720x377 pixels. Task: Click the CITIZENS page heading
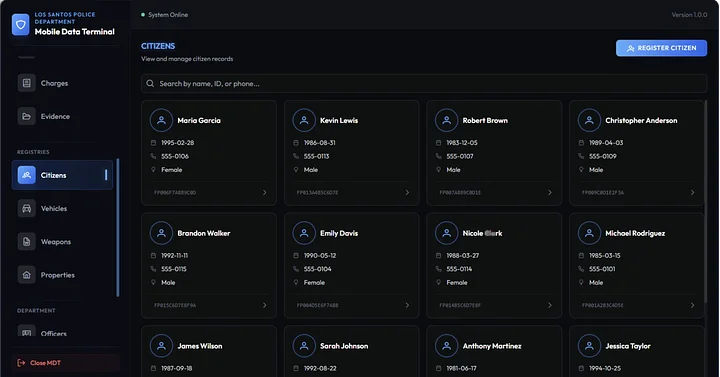158,46
